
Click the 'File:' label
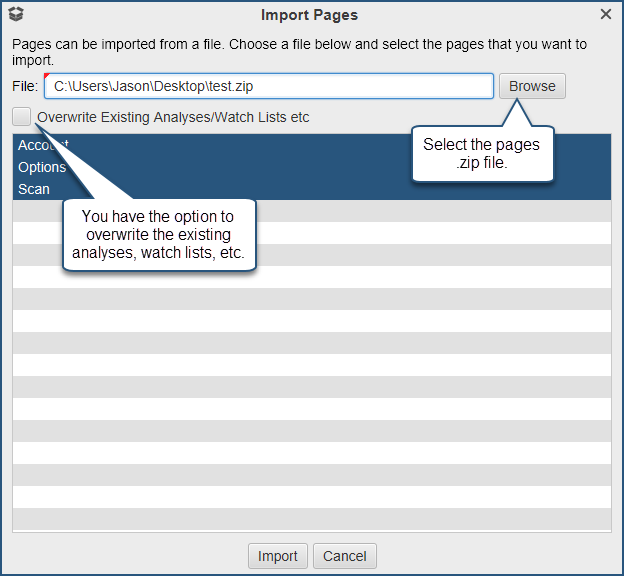pyautogui.click(x=25, y=86)
